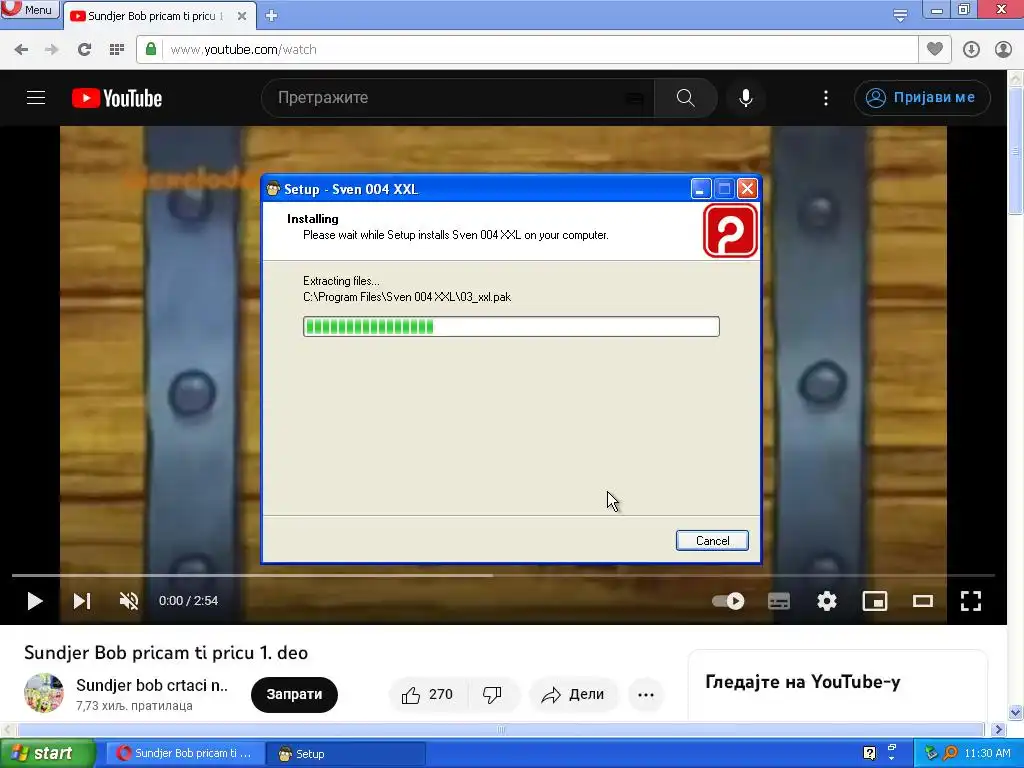The image size is (1024, 768).
Task: Click the video title Sundjer Bob pricam ti pricu 1. deo
Action: click(x=166, y=652)
